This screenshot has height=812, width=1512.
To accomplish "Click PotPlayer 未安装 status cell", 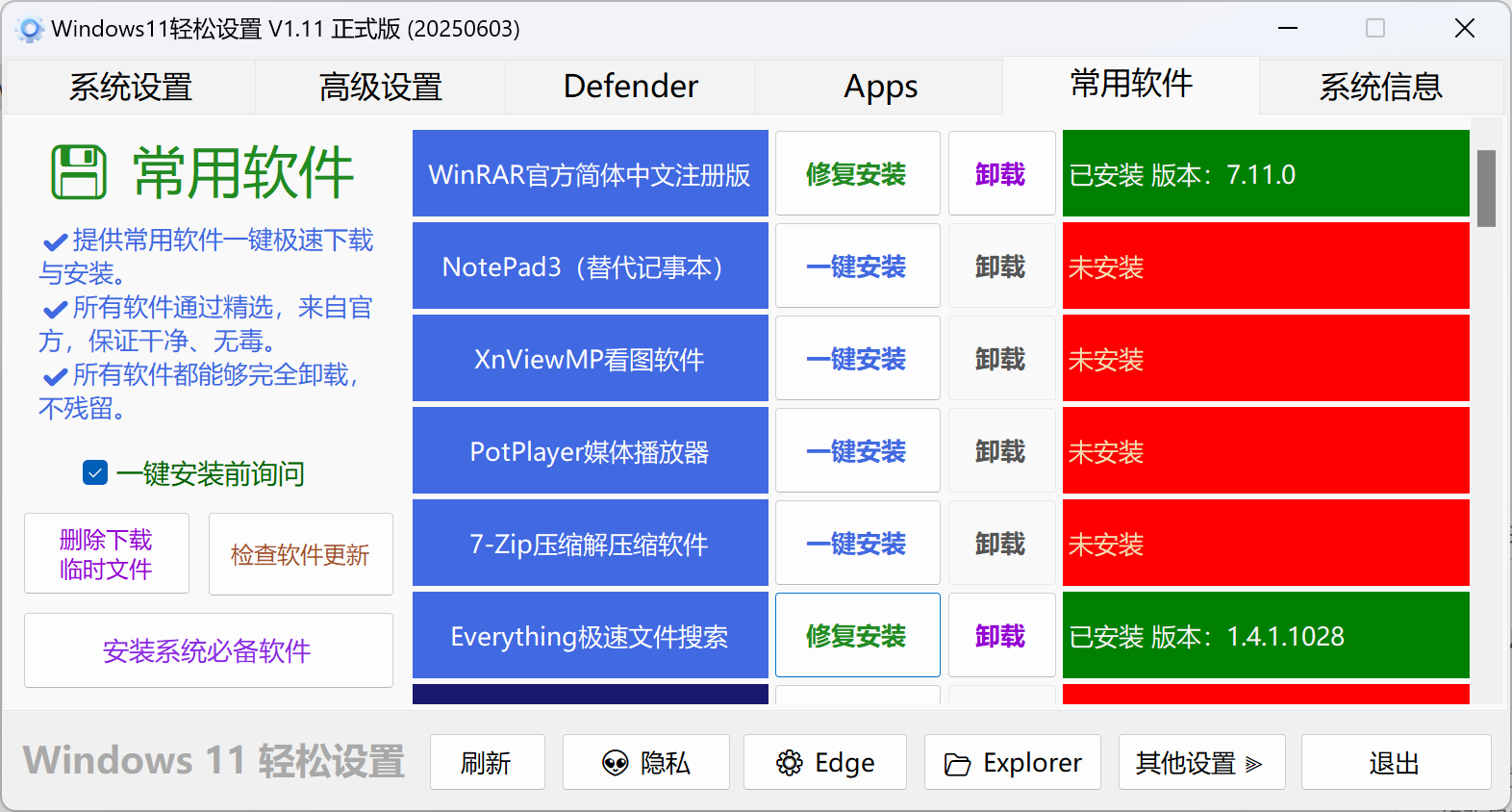I will 1266,450.
